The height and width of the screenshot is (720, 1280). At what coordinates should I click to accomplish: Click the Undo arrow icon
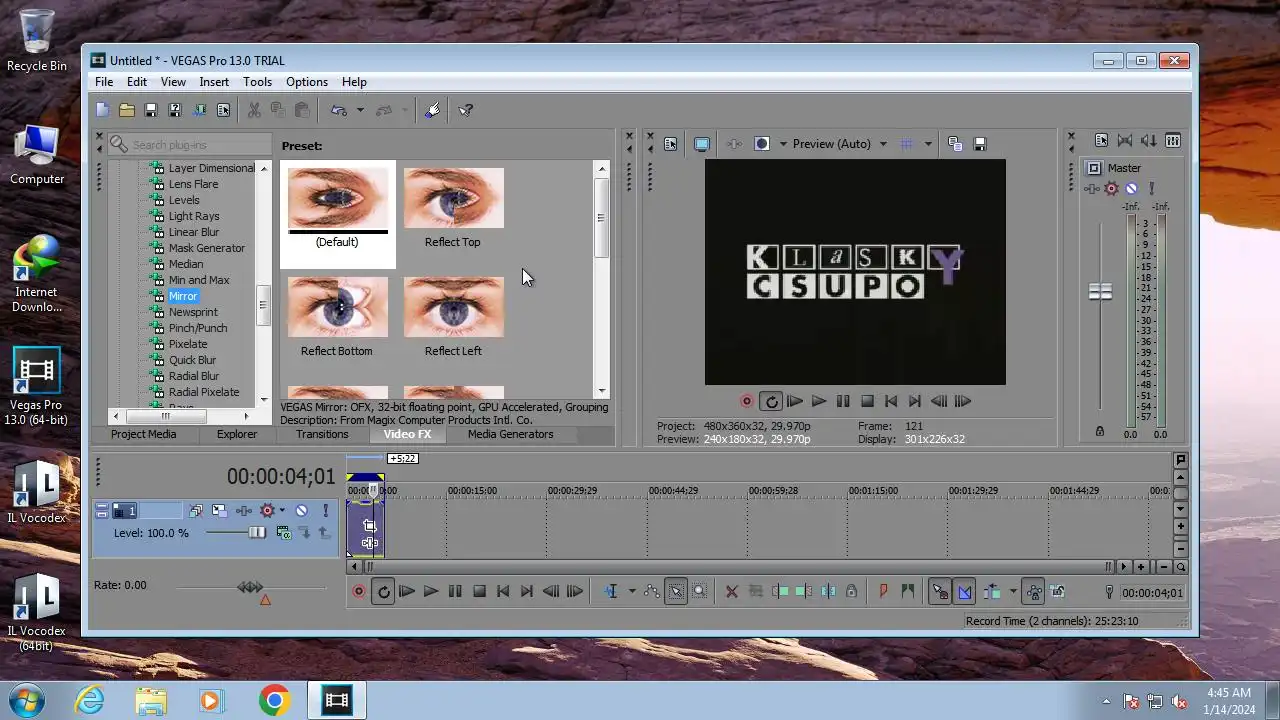pyautogui.click(x=339, y=110)
